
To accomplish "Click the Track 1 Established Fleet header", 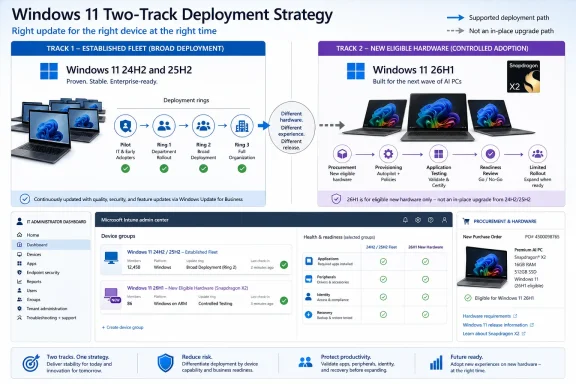I will pos(138,49).
